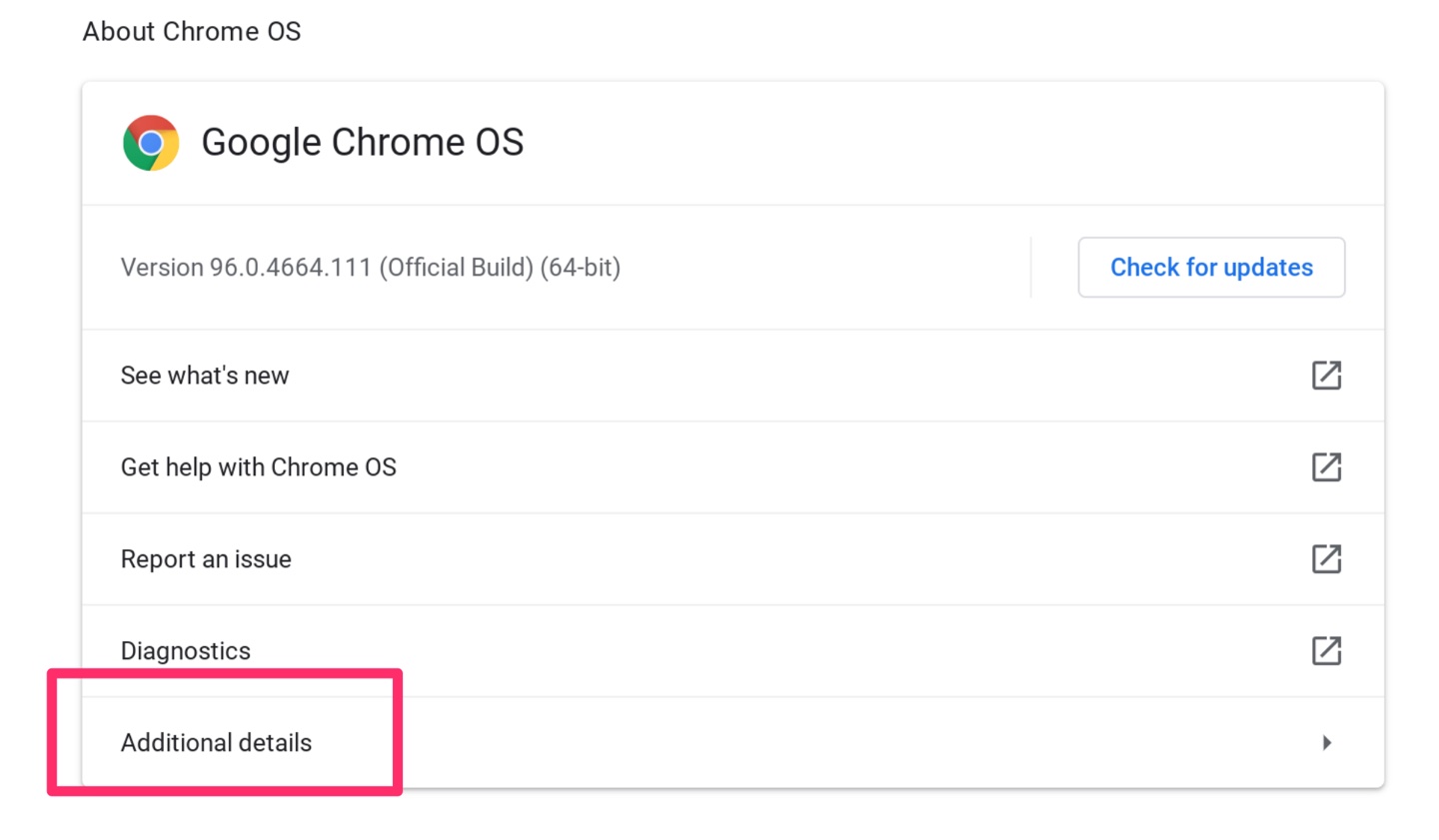Launch Diagnostics via its external link icon
Screen dimensions: 1439x840
pos(1326,650)
